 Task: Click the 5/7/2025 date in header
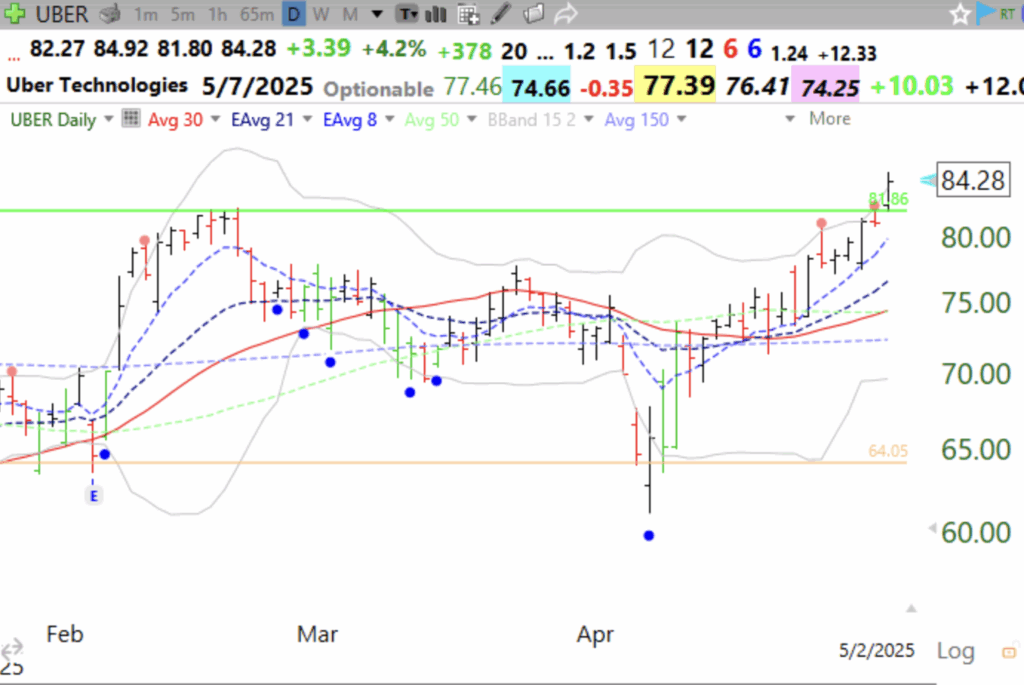pyautogui.click(x=257, y=86)
